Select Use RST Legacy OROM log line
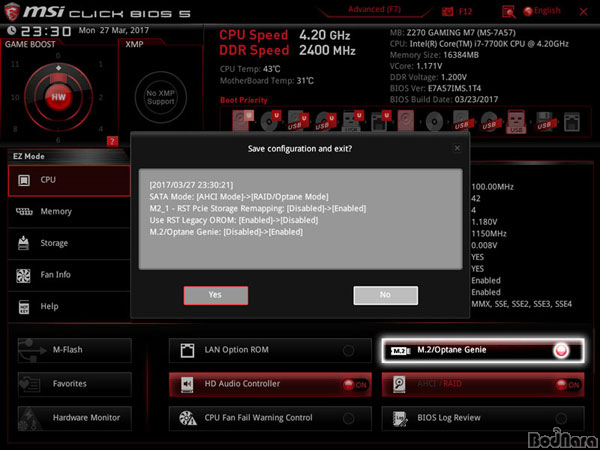 pyautogui.click(x=233, y=220)
